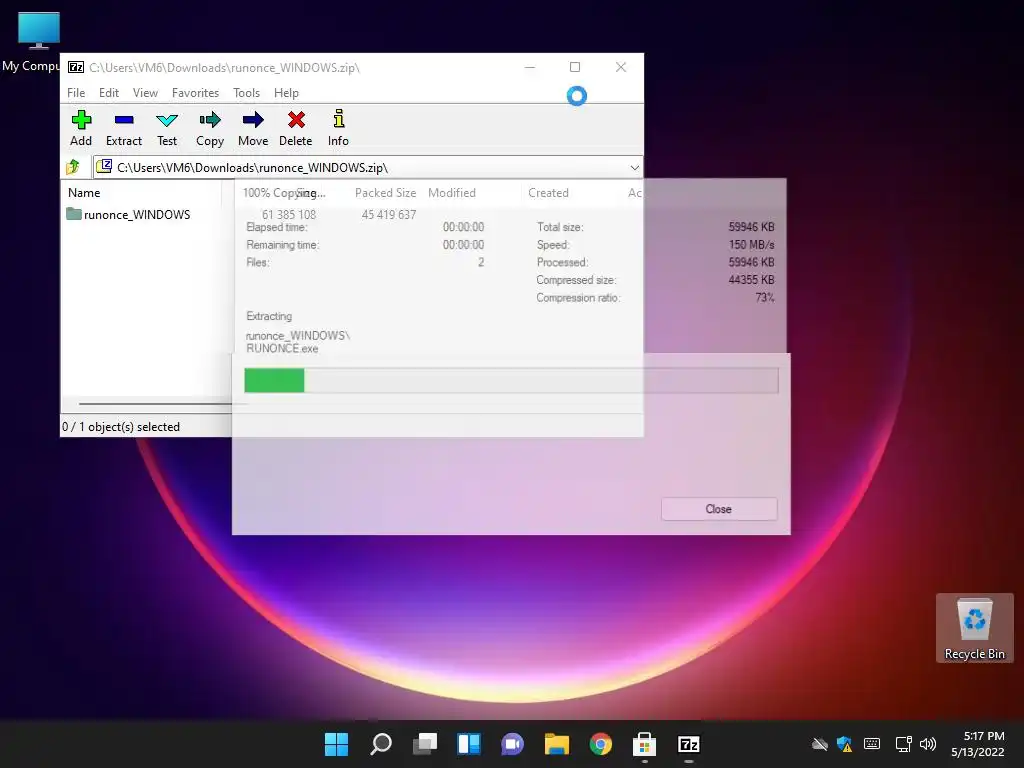Viewport: 1024px width, 768px height.
Task: Launch Google Chrome from taskbar
Action: pos(600,744)
